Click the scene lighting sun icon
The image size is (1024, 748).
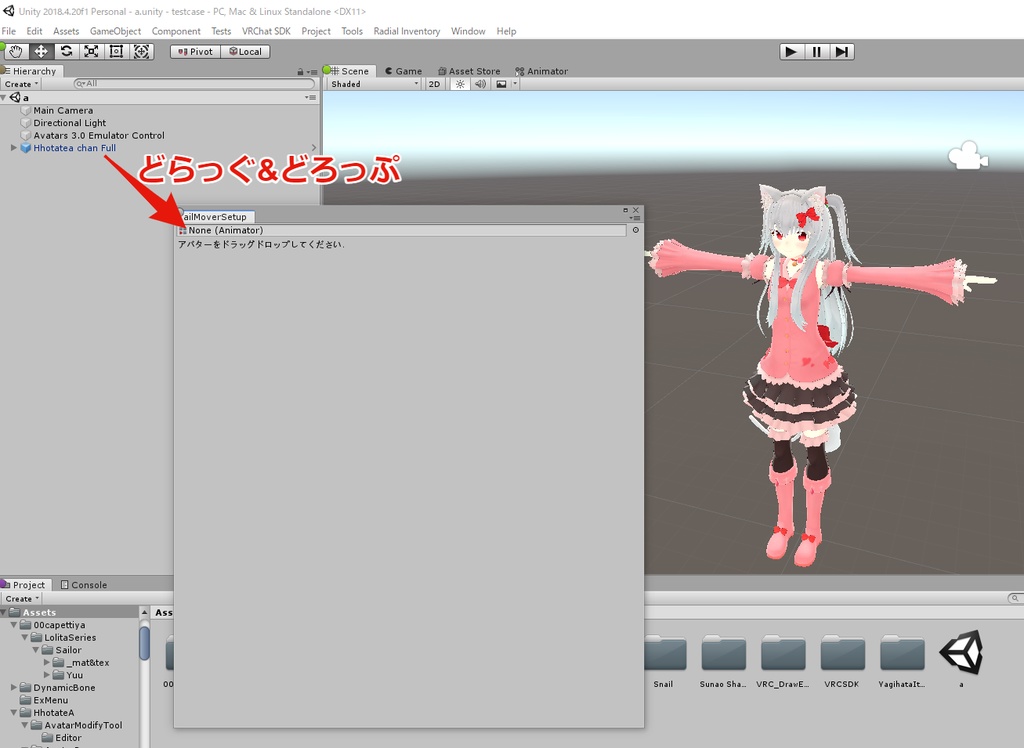click(x=461, y=84)
